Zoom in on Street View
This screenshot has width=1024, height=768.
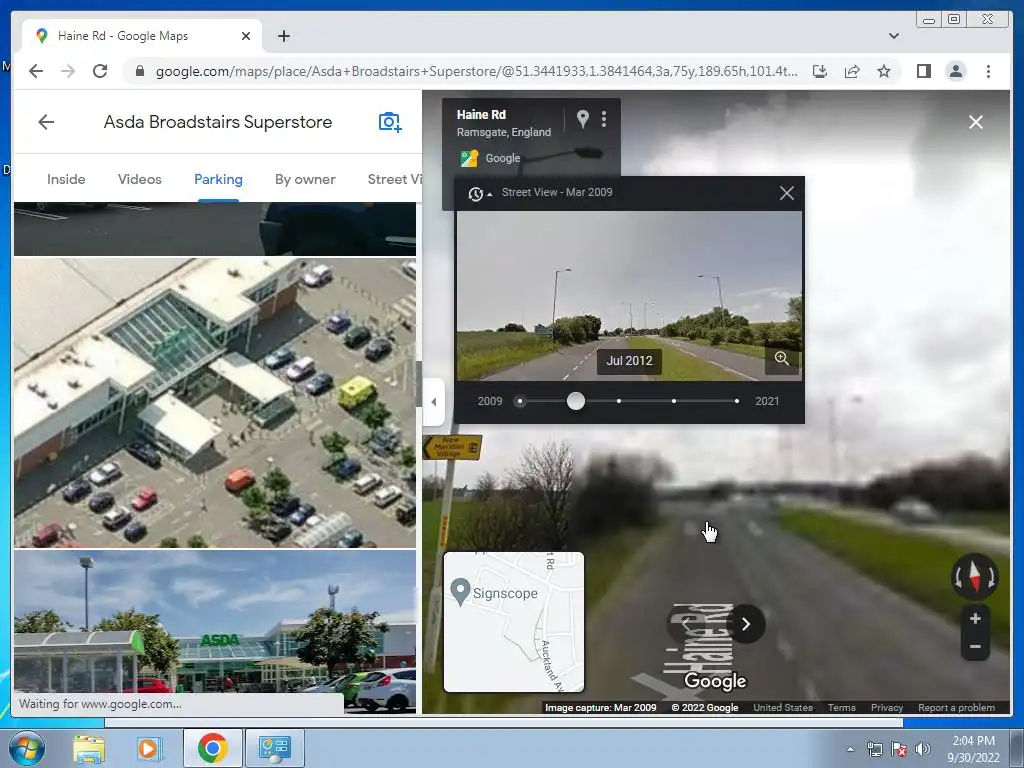click(x=975, y=618)
